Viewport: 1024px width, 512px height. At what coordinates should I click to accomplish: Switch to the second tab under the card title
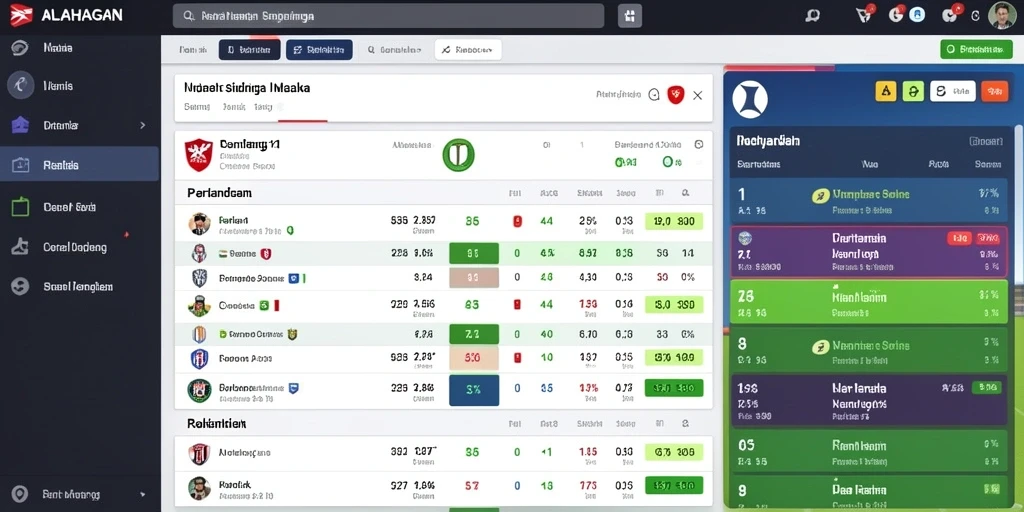click(x=234, y=106)
